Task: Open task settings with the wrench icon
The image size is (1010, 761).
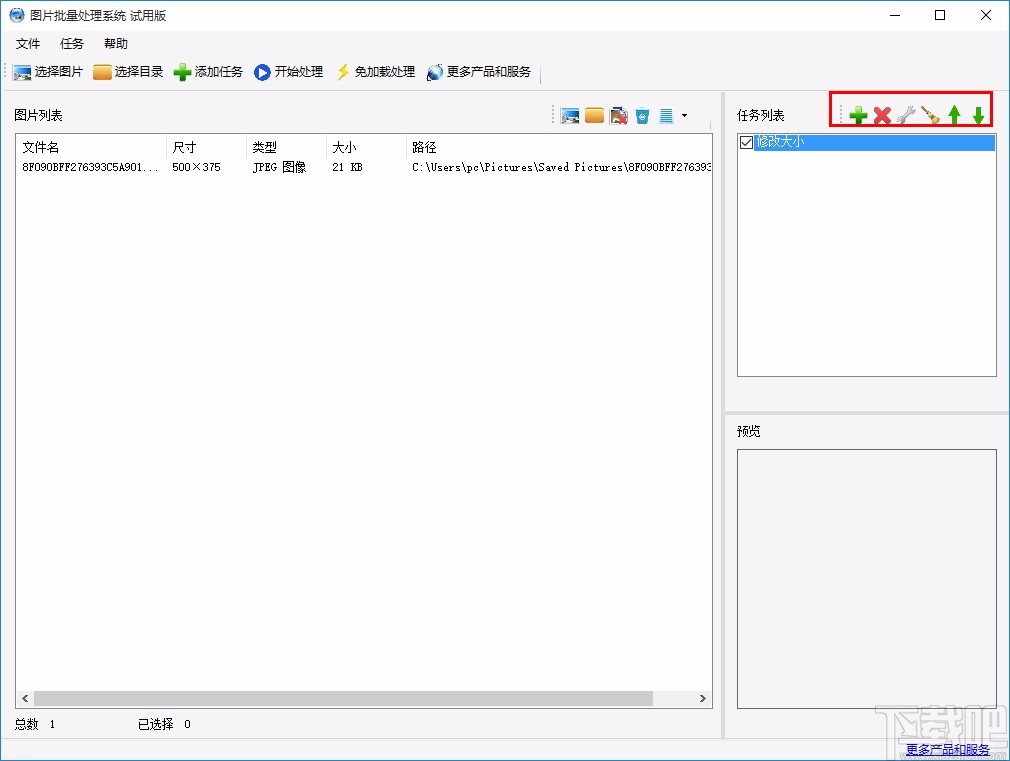Action: pos(906,114)
